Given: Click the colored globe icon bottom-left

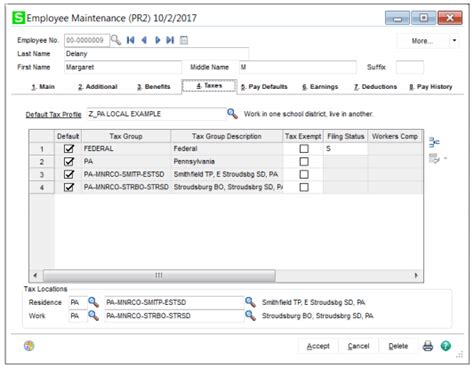Looking at the screenshot, I should (29, 346).
